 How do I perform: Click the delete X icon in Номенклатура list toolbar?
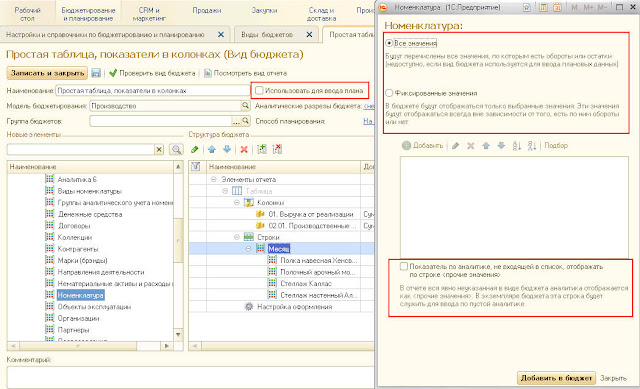tap(471, 145)
